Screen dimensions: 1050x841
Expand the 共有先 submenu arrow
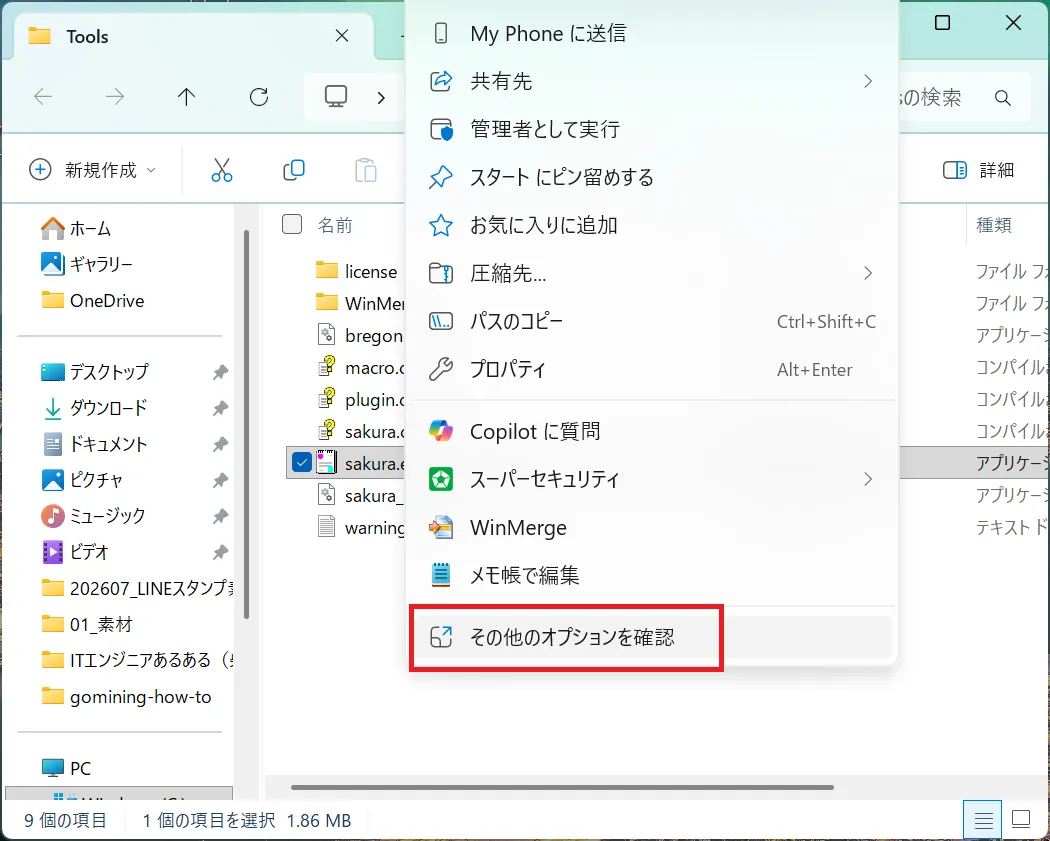868,81
